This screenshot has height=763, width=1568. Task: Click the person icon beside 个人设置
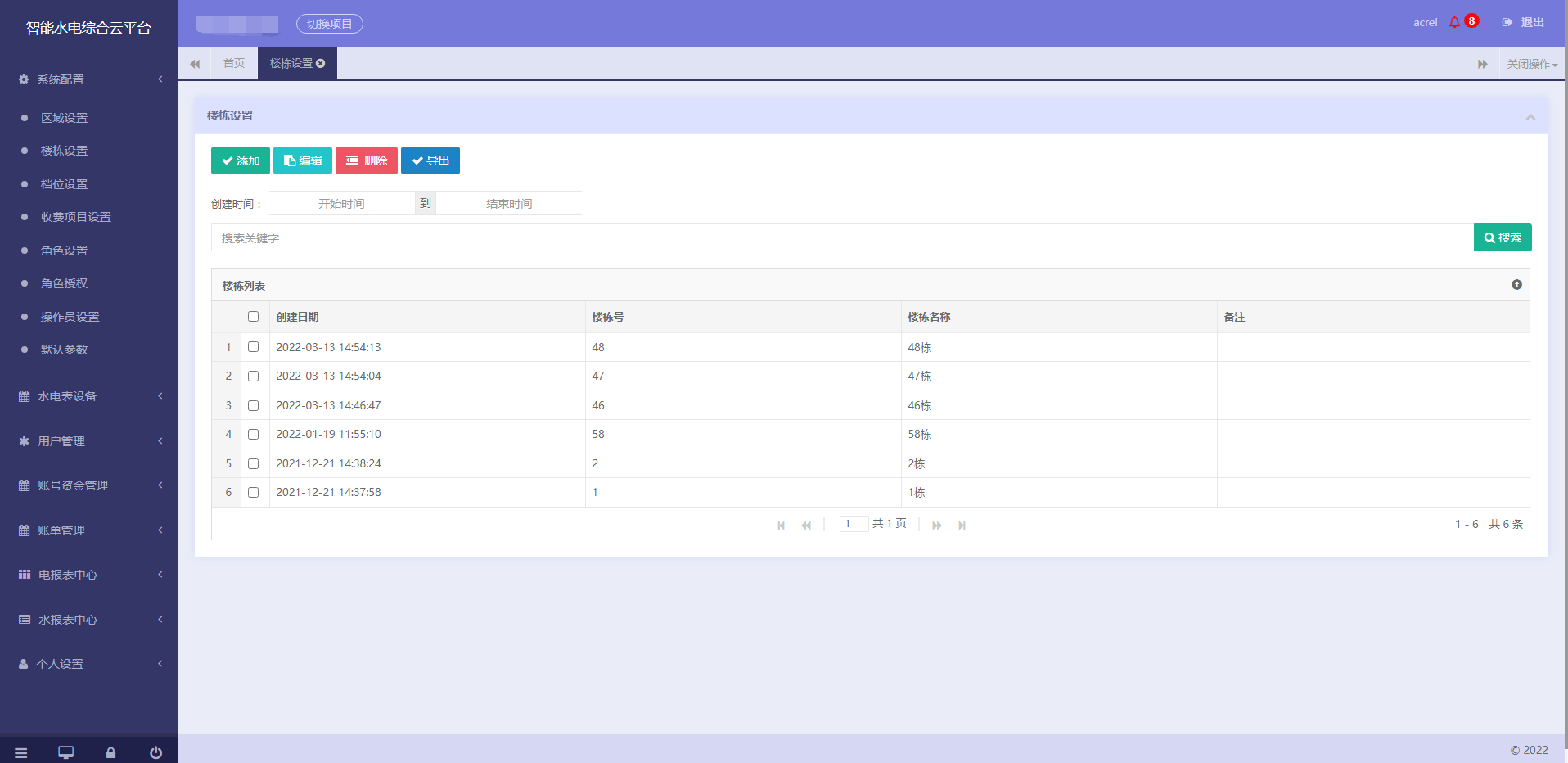tap(24, 664)
